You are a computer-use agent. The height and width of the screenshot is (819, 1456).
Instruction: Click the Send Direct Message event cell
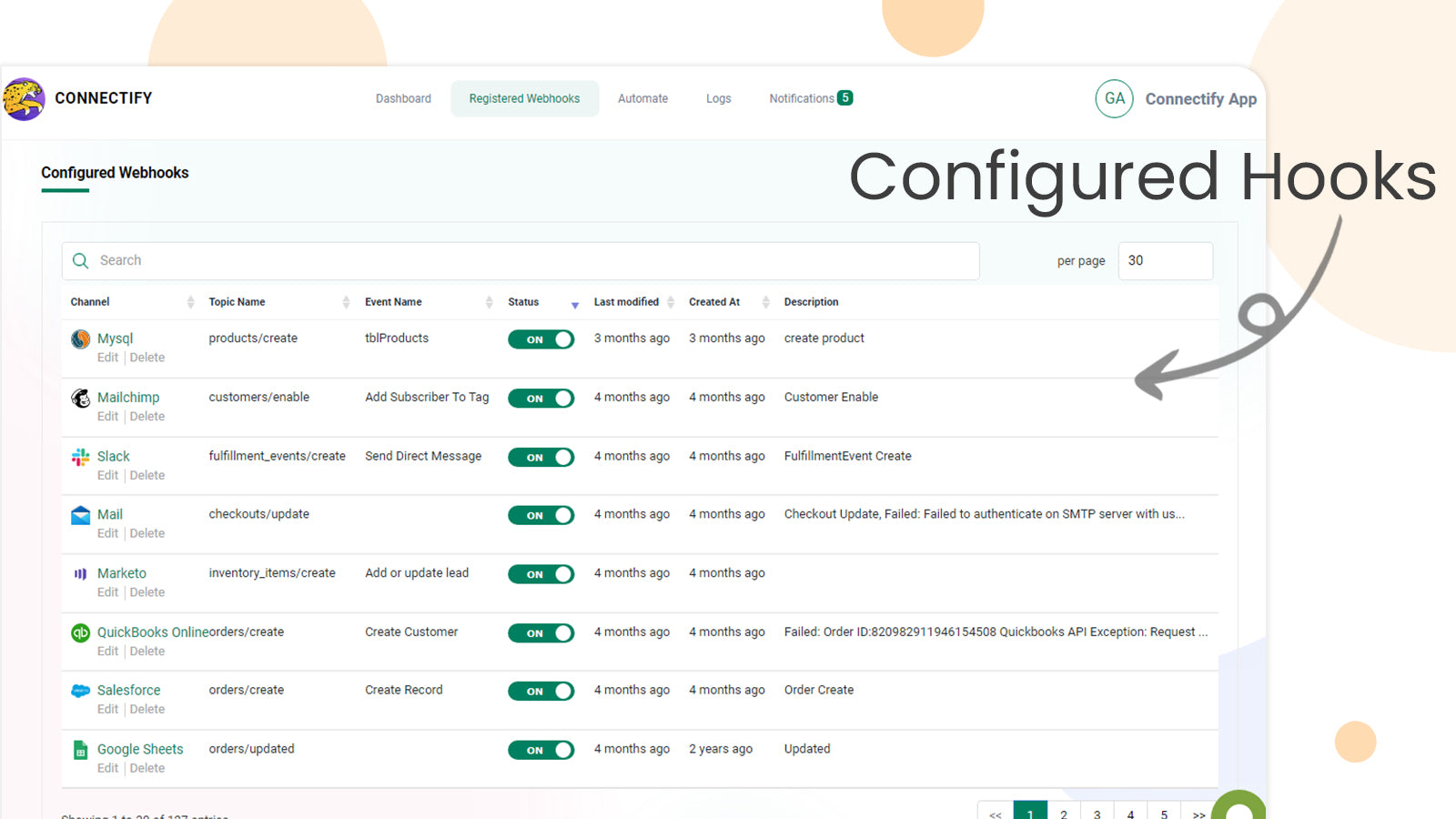(423, 456)
